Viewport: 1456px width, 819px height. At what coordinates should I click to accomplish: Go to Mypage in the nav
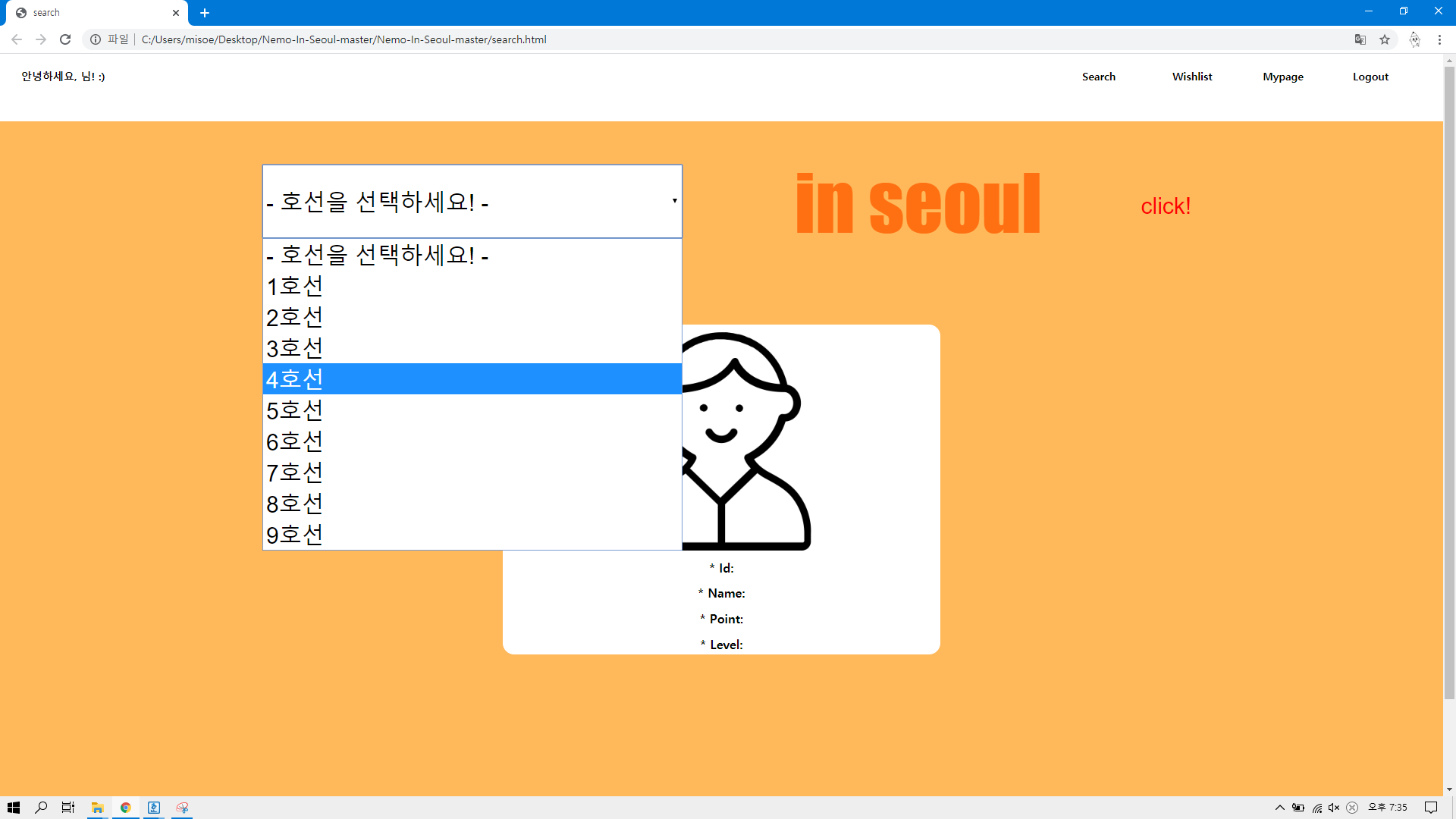click(1283, 77)
